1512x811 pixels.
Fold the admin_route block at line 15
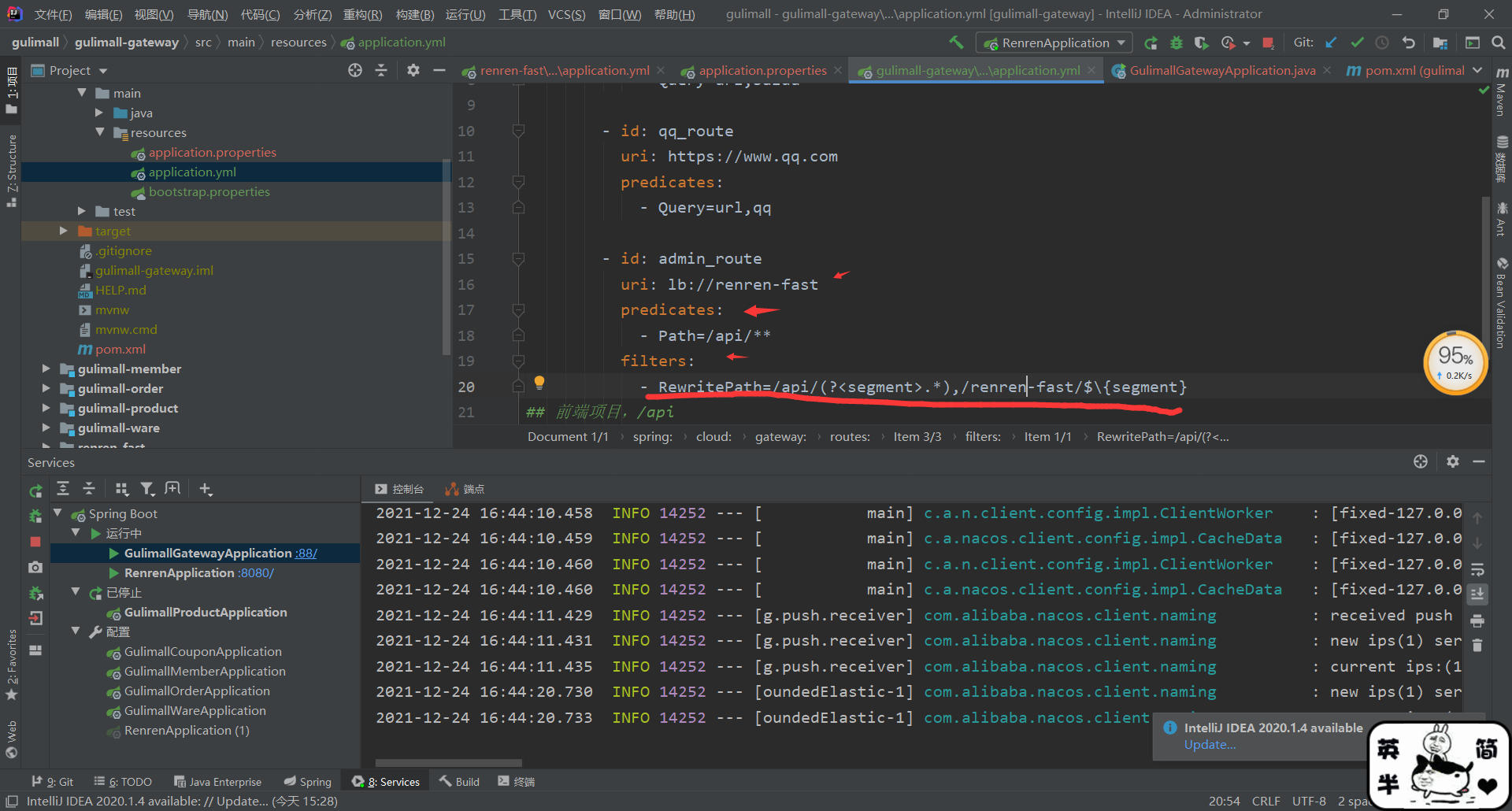pos(518,258)
